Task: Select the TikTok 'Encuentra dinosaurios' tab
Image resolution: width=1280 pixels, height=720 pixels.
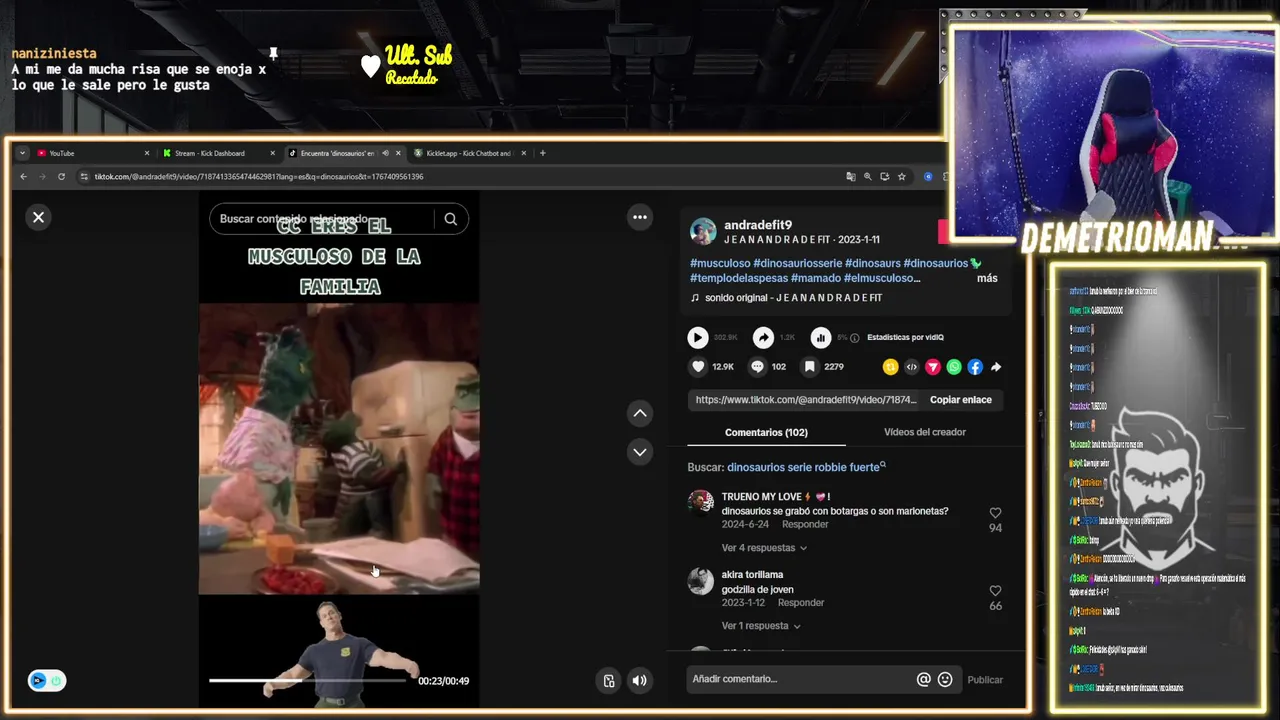Action: pyautogui.click(x=337, y=153)
